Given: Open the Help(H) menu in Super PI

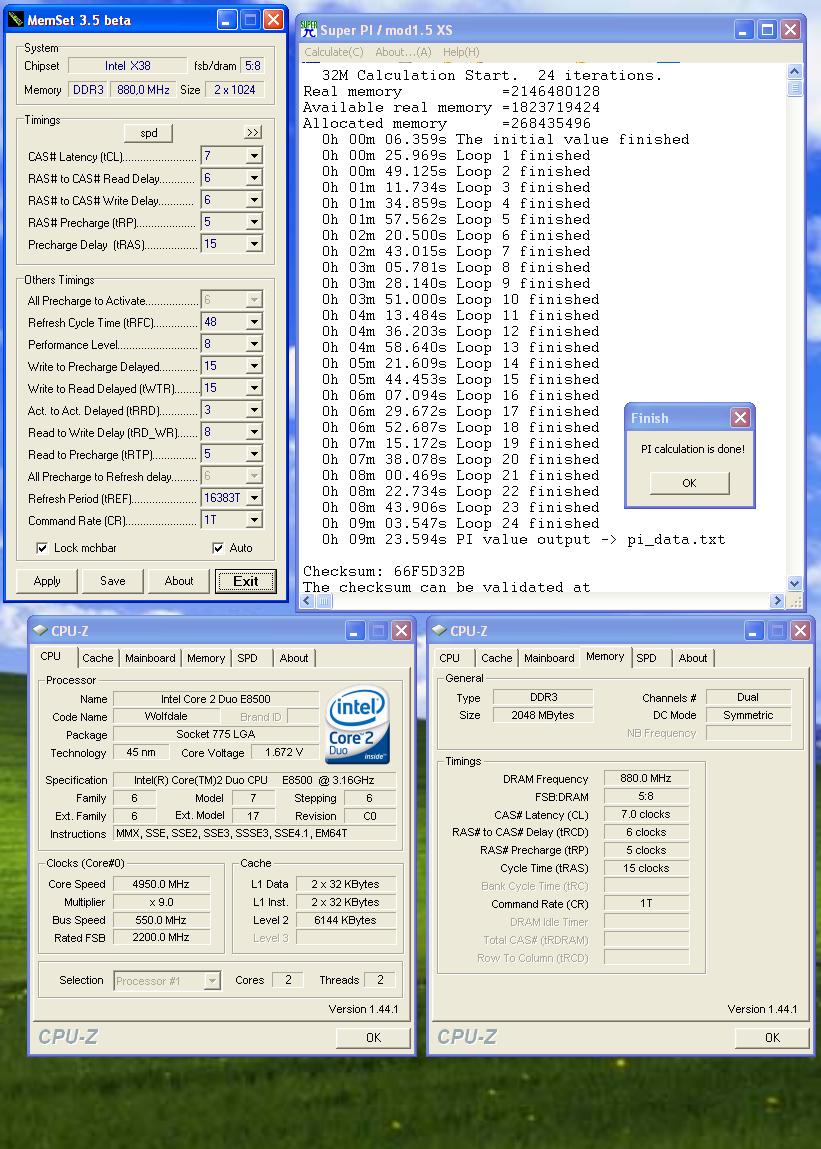Looking at the screenshot, I should click(x=461, y=52).
